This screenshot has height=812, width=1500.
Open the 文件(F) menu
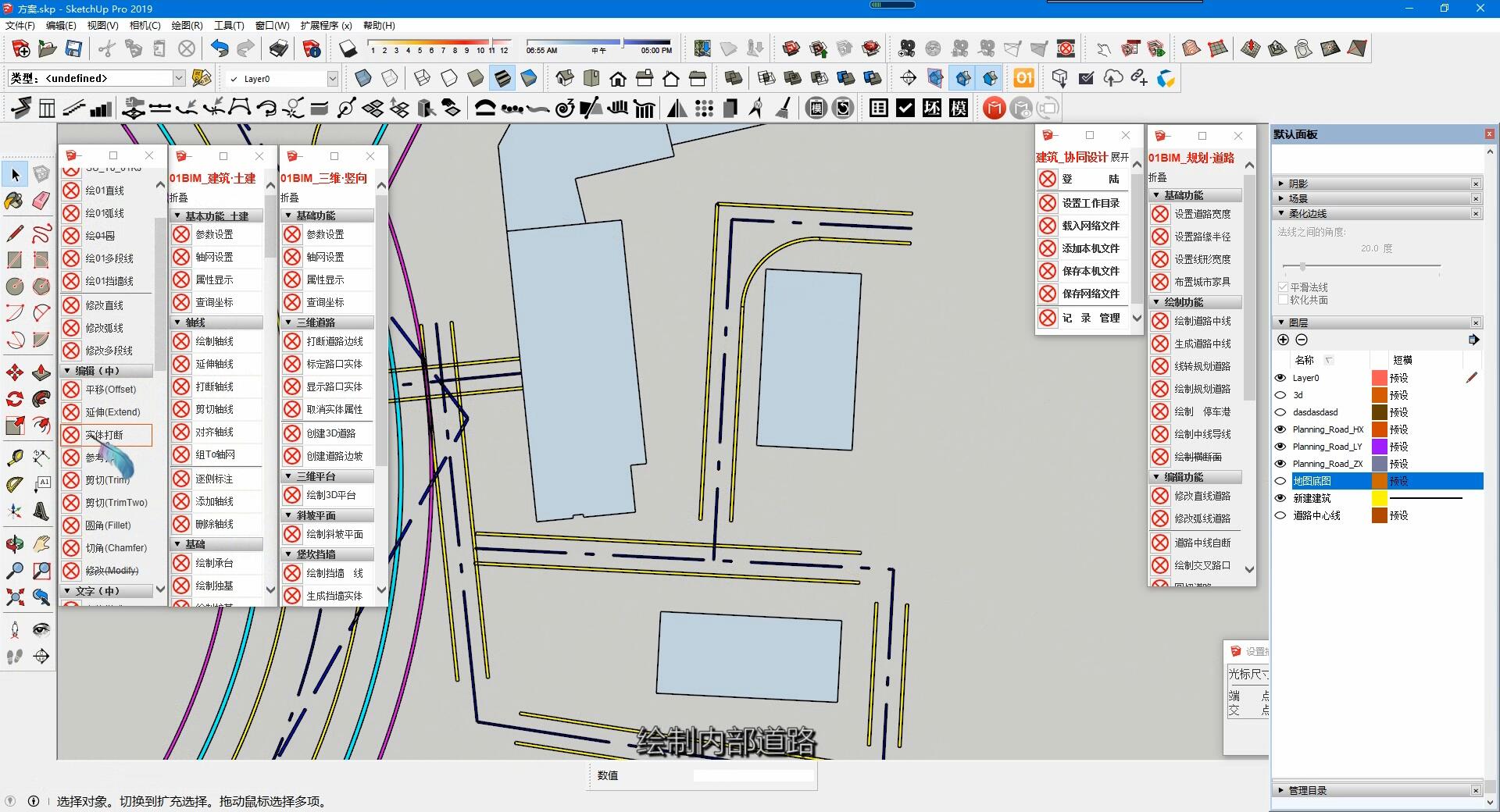click(20, 26)
